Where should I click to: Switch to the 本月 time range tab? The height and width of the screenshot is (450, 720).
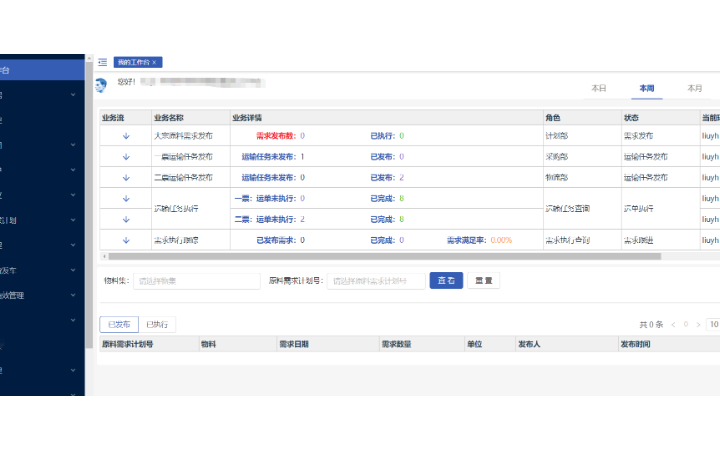pos(695,88)
